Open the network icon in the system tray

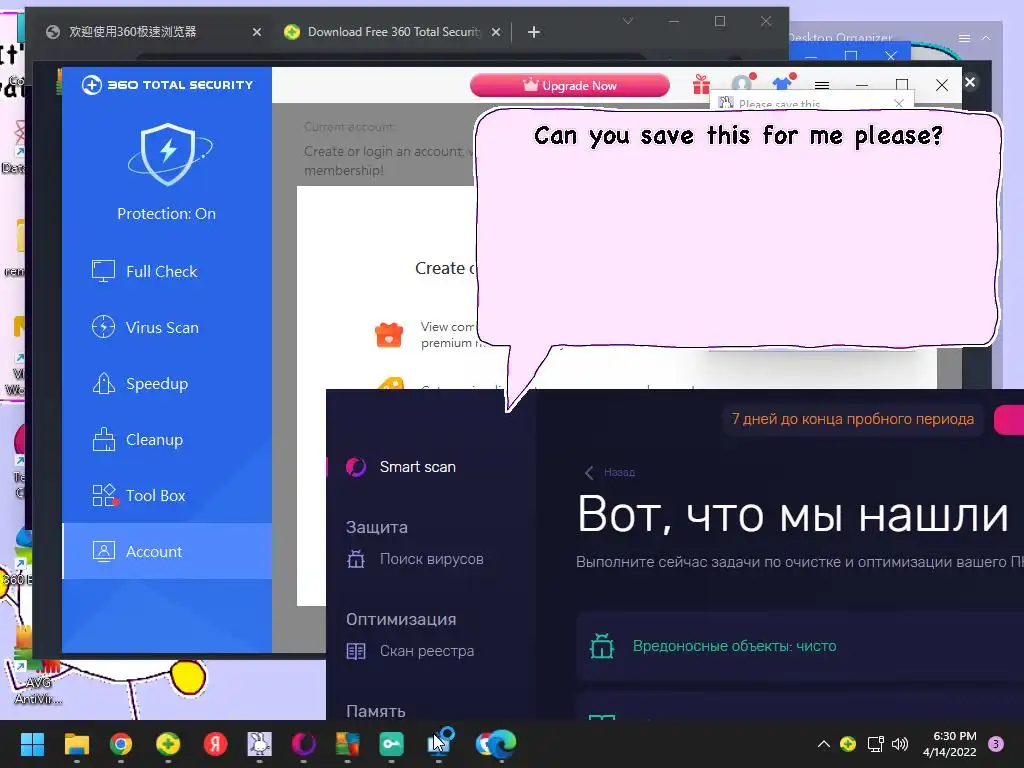[875, 744]
